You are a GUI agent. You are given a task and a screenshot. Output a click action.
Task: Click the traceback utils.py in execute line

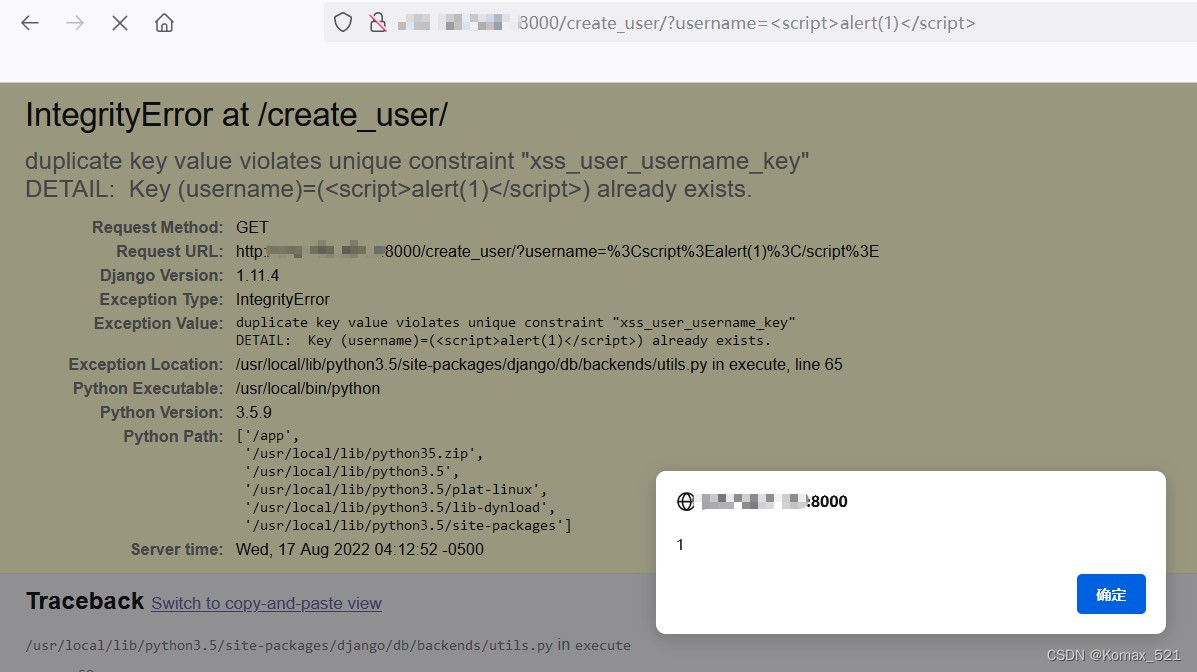tap(328, 645)
